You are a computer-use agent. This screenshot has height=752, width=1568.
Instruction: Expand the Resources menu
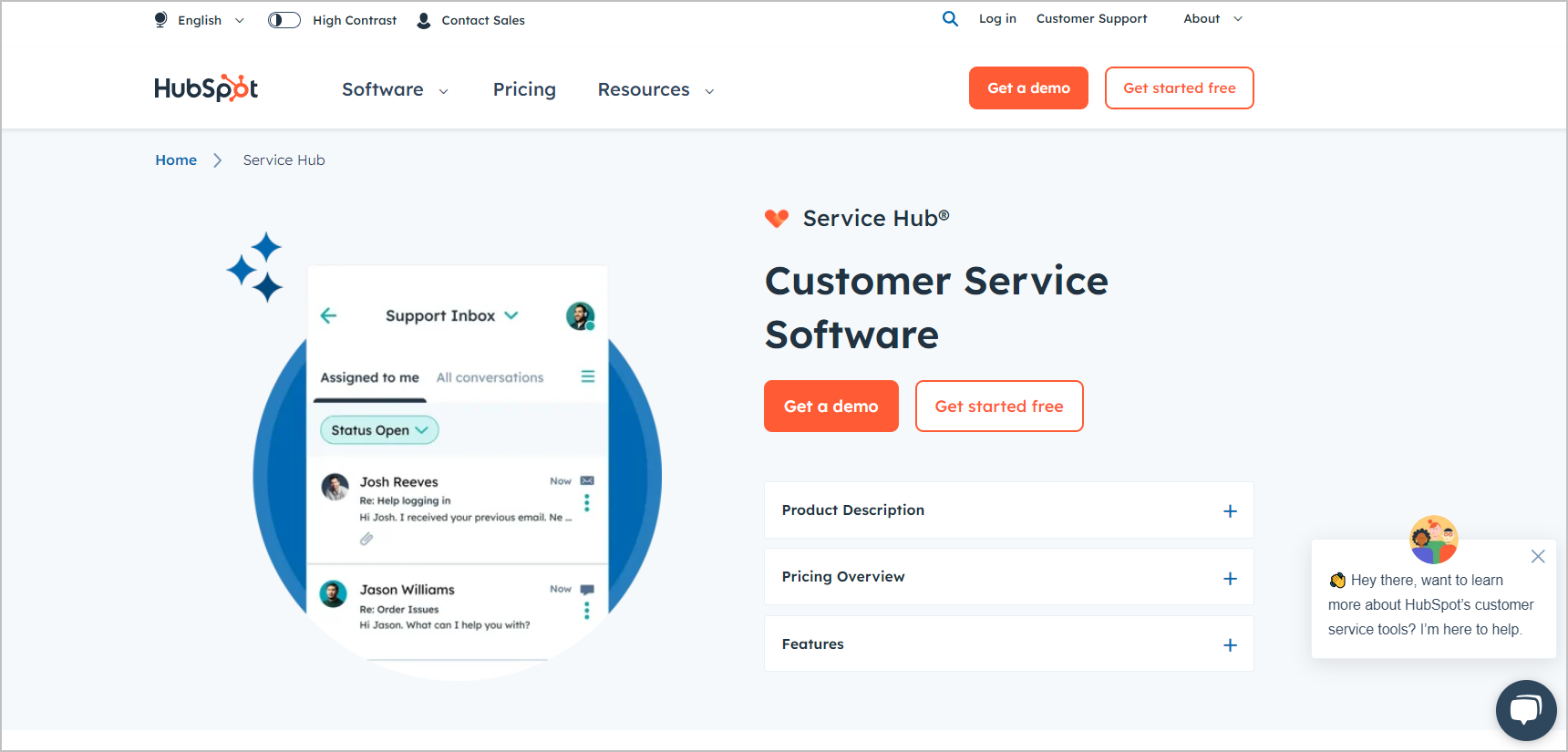coord(656,89)
